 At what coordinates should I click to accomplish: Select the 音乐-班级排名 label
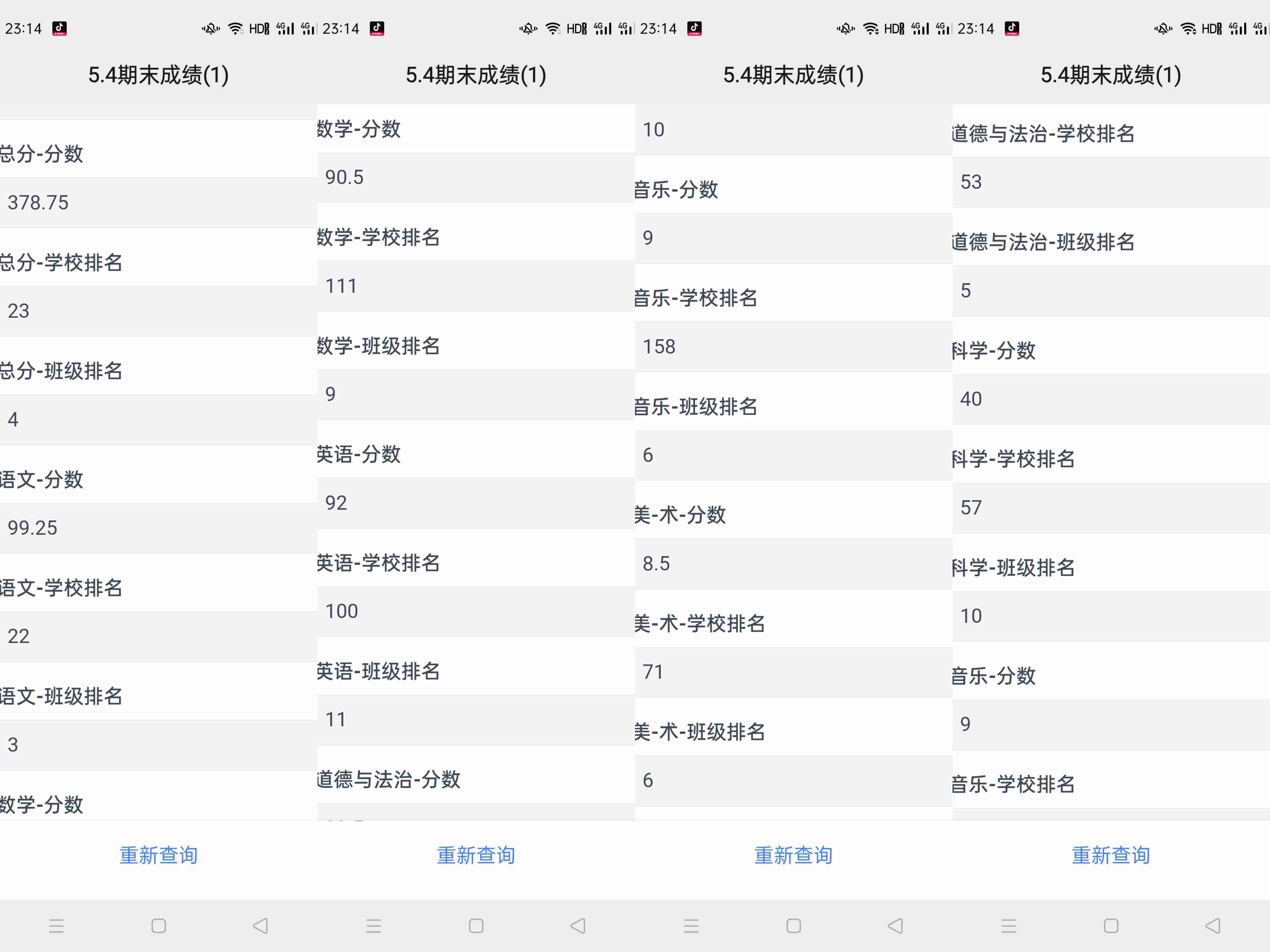click(x=696, y=406)
